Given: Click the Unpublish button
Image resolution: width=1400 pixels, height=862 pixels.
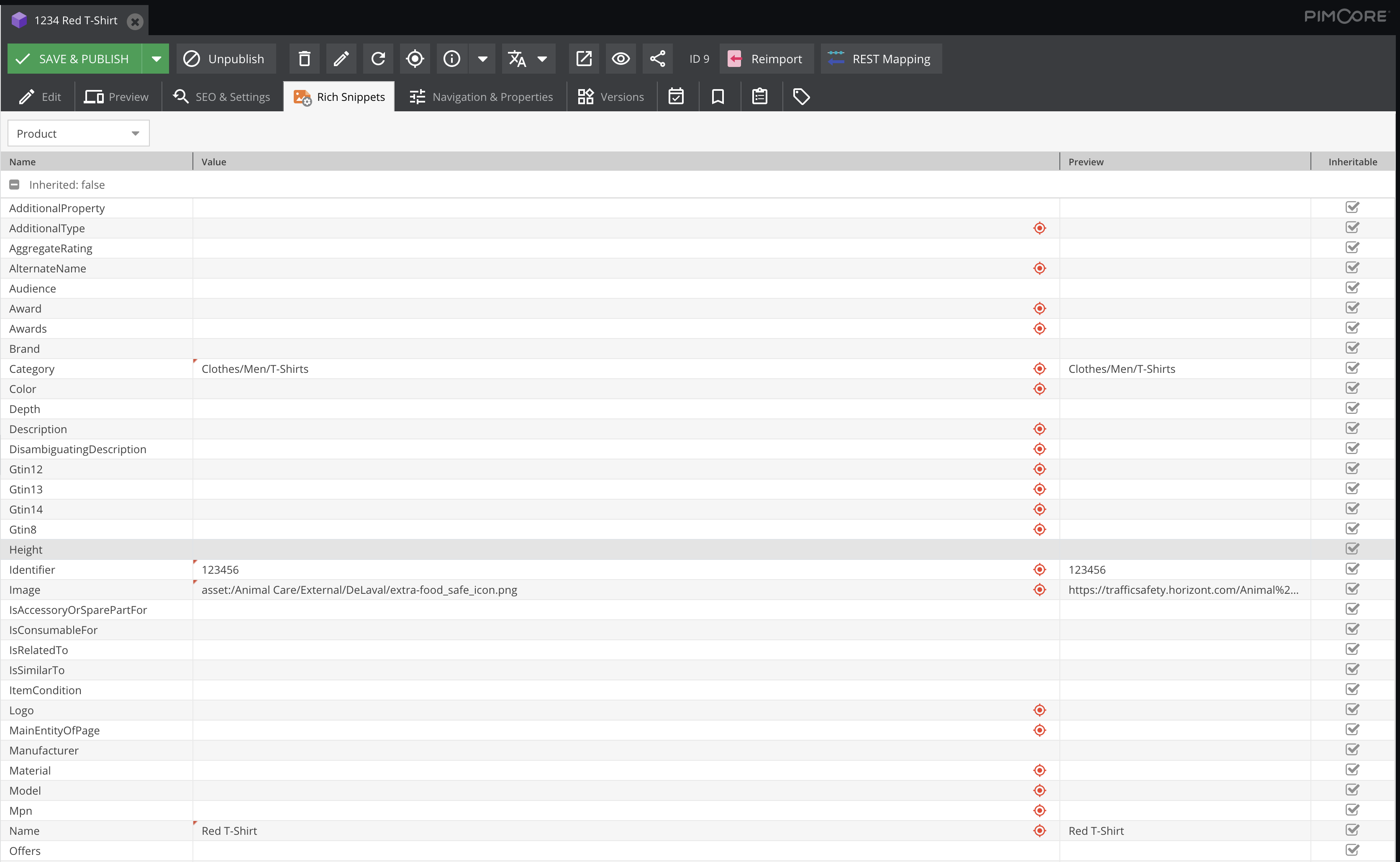Looking at the screenshot, I should [x=225, y=59].
